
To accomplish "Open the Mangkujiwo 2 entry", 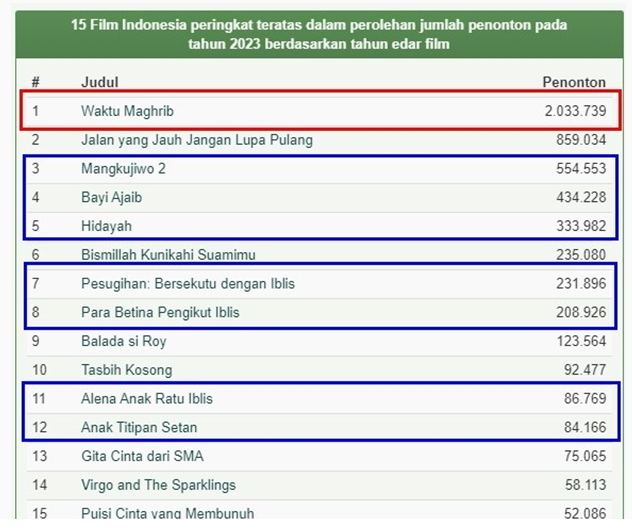I will coord(123,169).
